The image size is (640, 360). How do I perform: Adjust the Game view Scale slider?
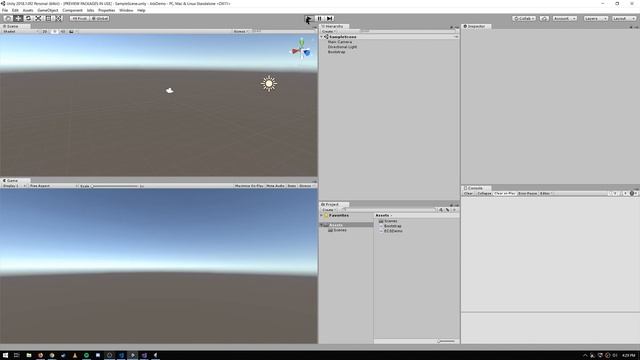(116, 186)
